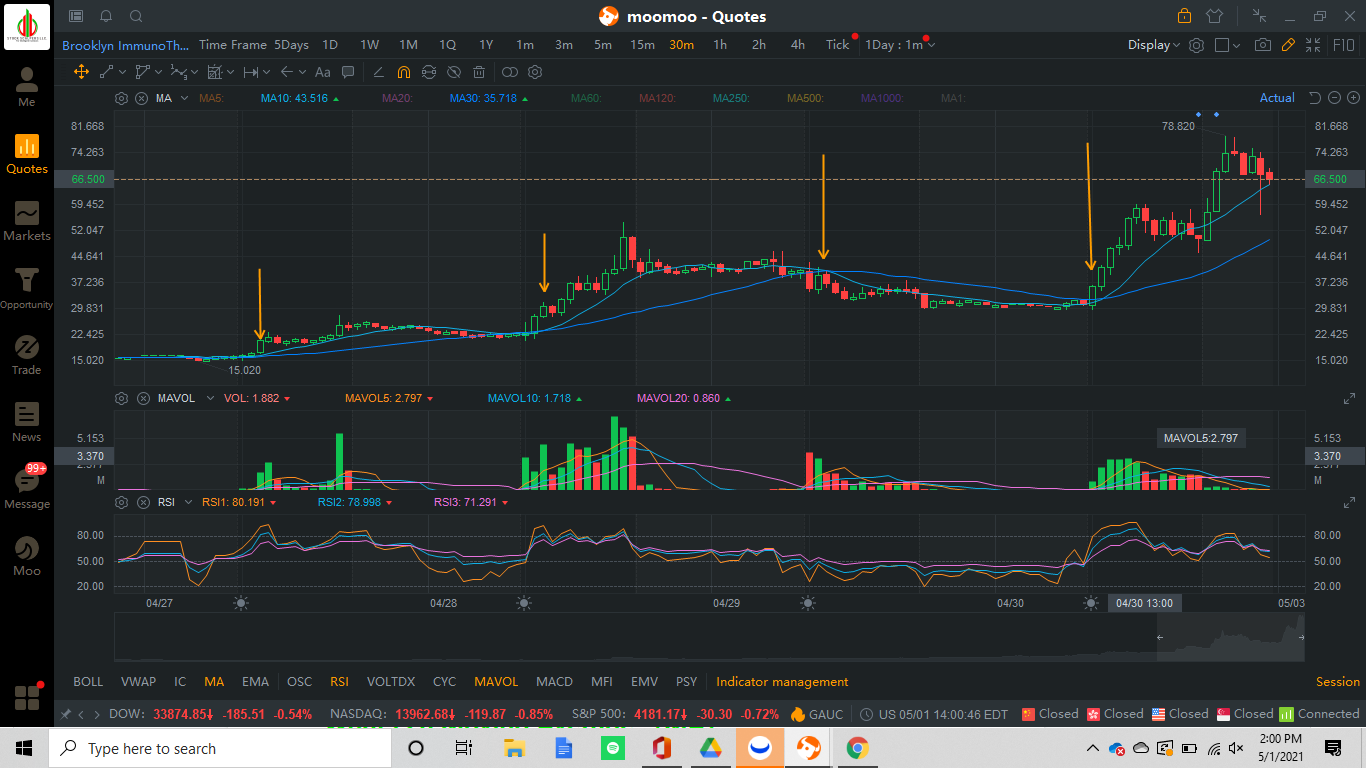The image size is (1366, 768).
Task: Switch to Tick time frame
Action: pyautogui.click(x=837, y=45)
